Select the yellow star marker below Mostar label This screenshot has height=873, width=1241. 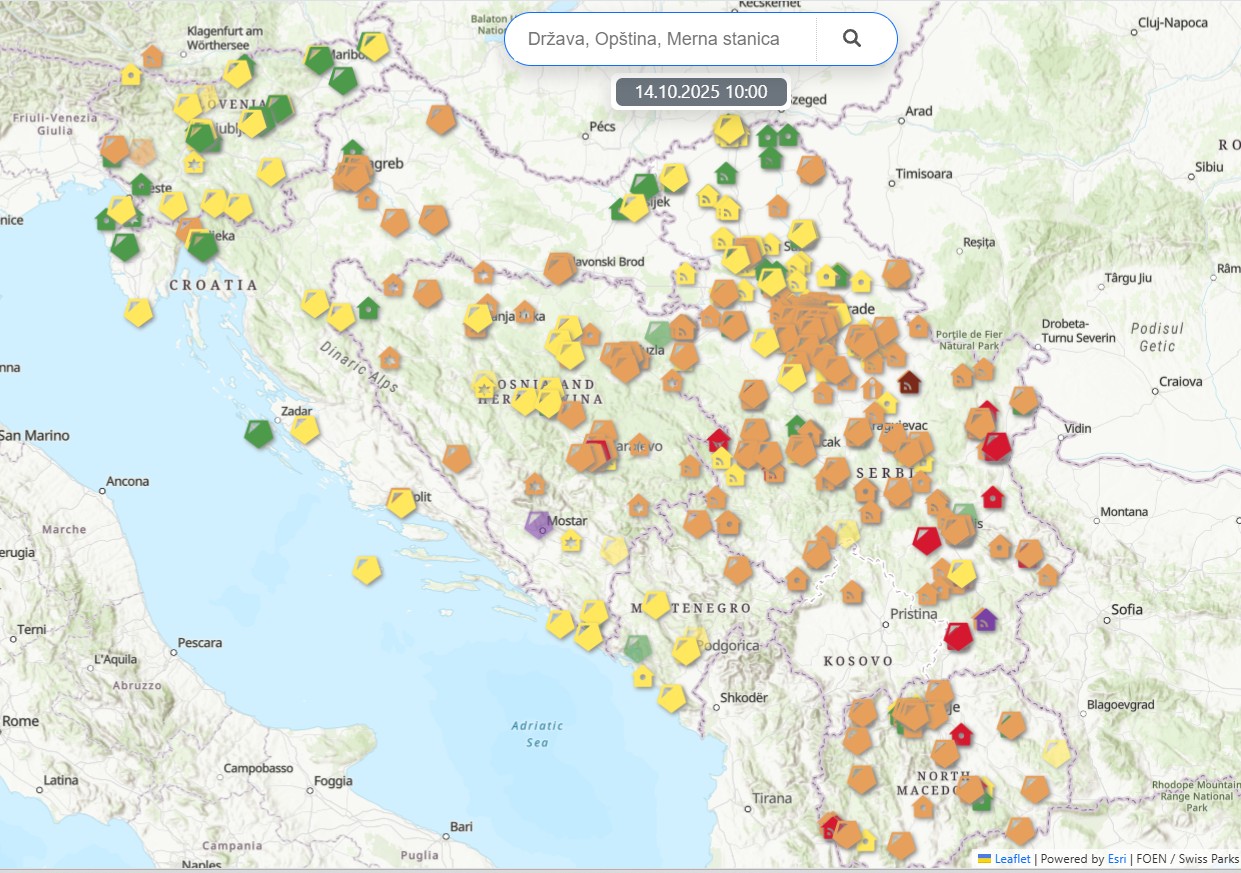click(571, 542)
